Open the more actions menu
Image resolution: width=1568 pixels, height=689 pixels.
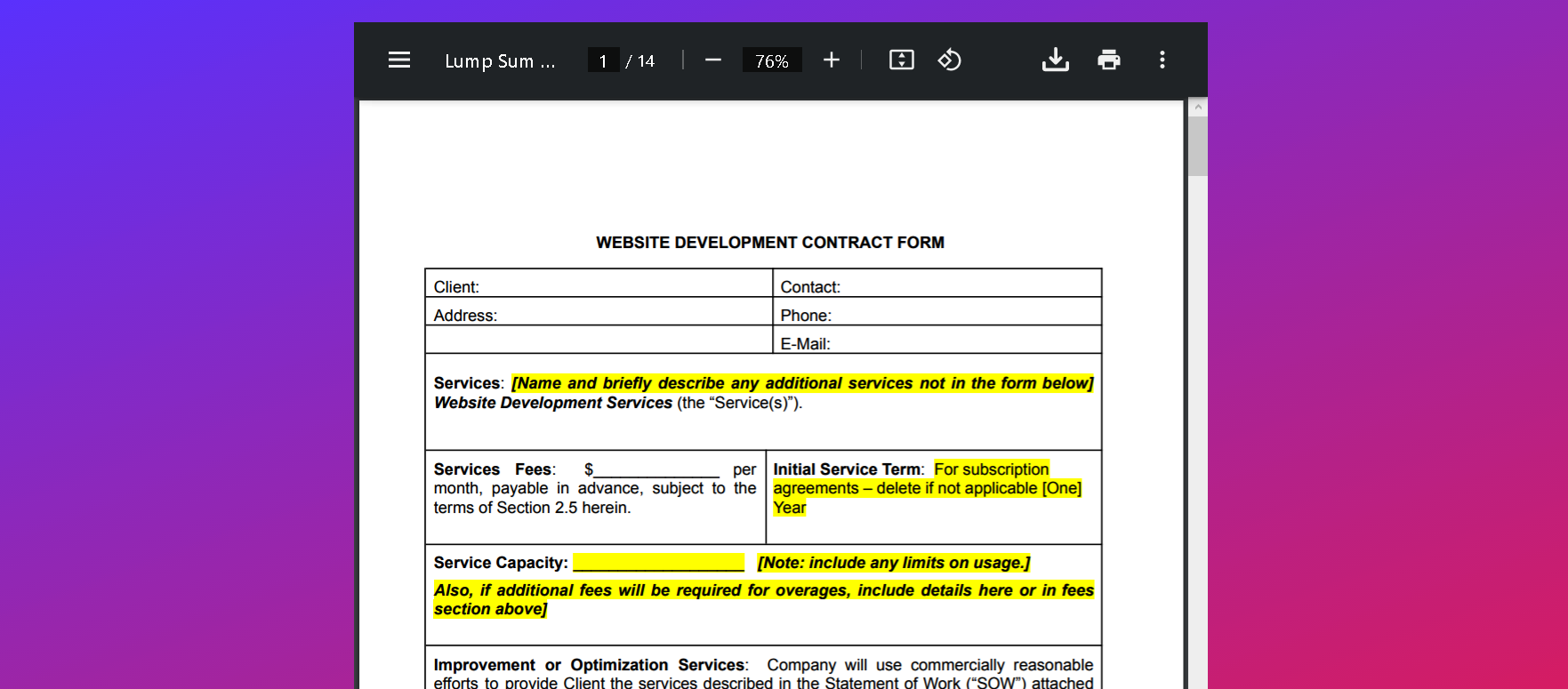pyautogui.click(x=1162, y=60)
